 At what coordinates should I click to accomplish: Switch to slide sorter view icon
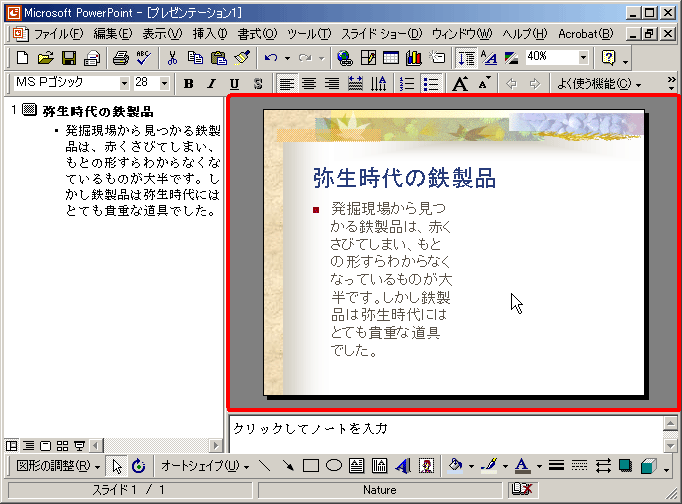(x=62, y=445)
